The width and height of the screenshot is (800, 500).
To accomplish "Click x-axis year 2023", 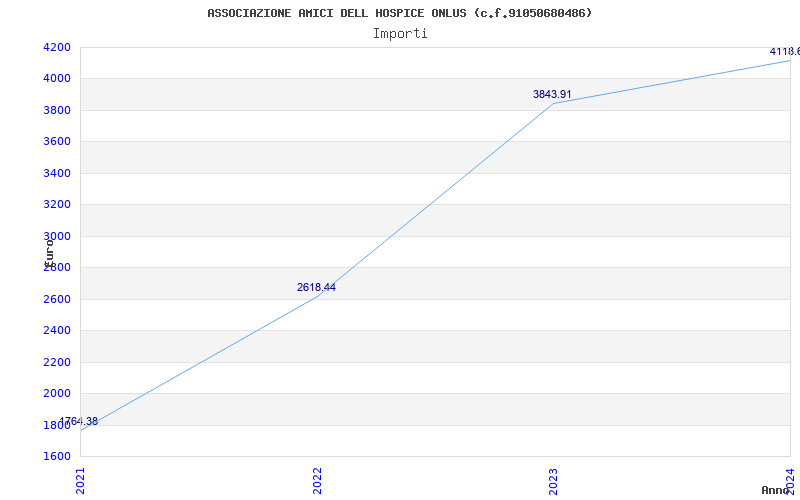I will coord(554,481).
